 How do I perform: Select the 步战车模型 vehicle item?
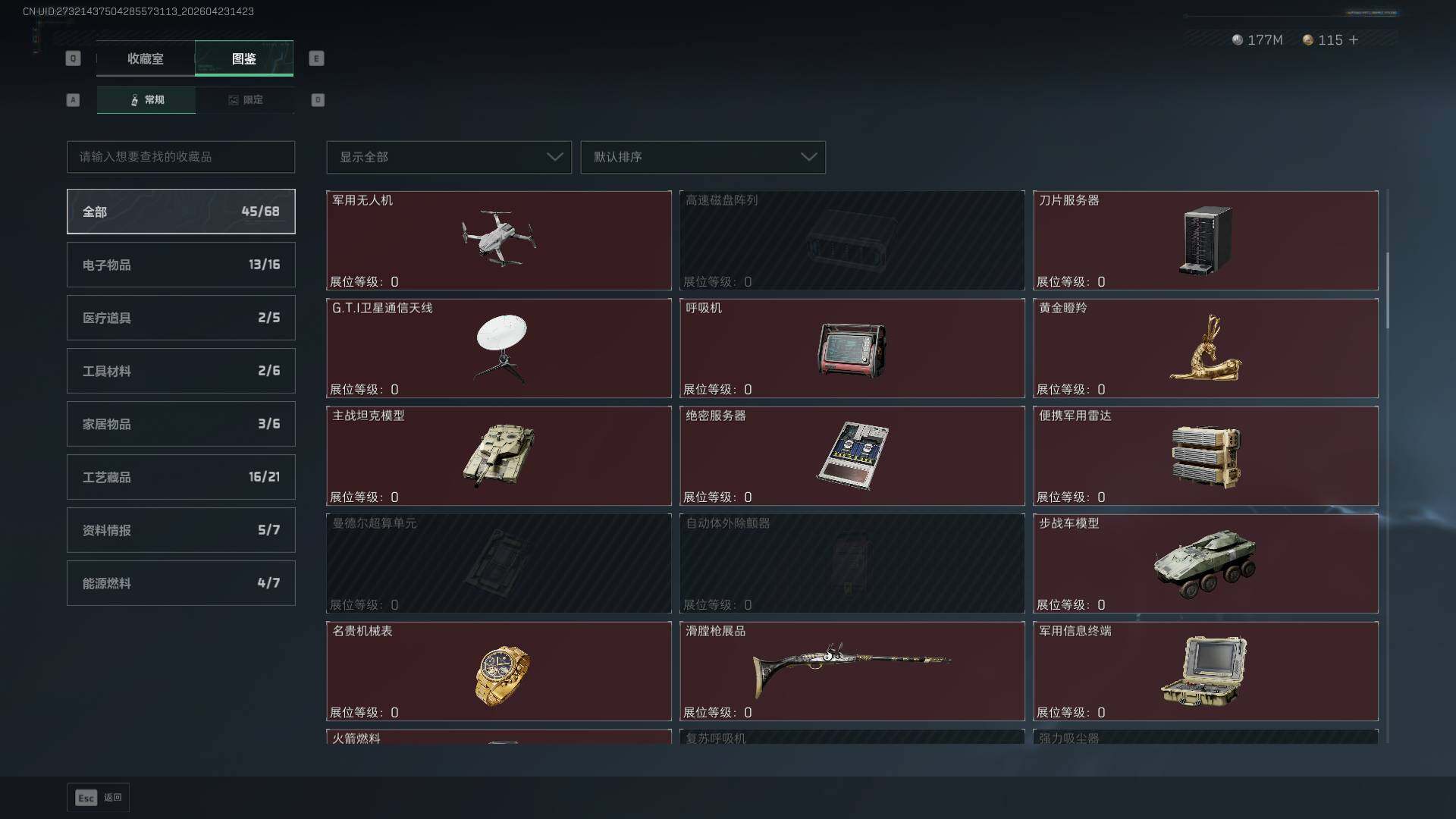click(1206, 563)
